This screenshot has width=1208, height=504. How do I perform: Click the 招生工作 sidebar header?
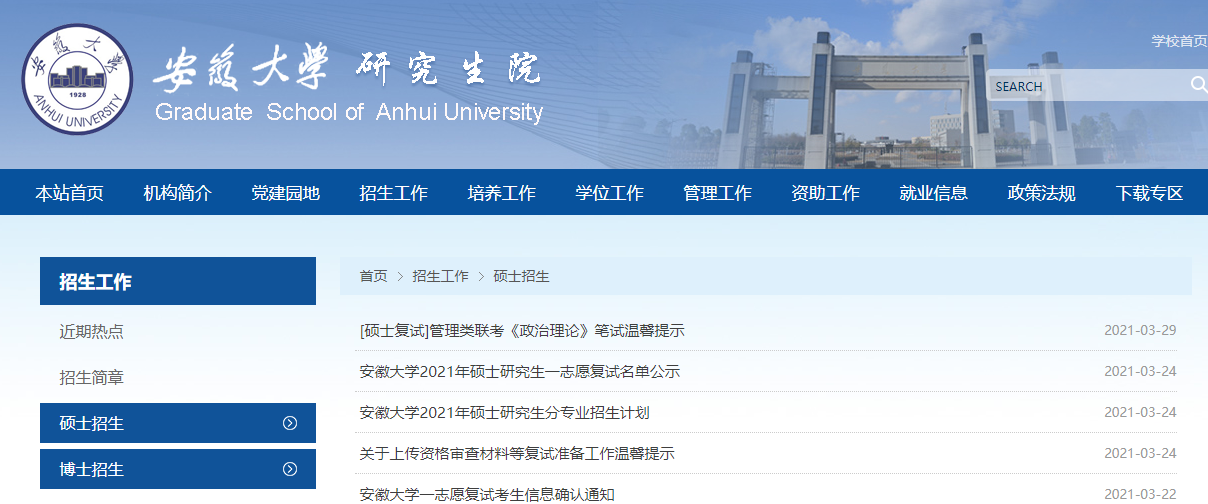[x=178, y=281]
